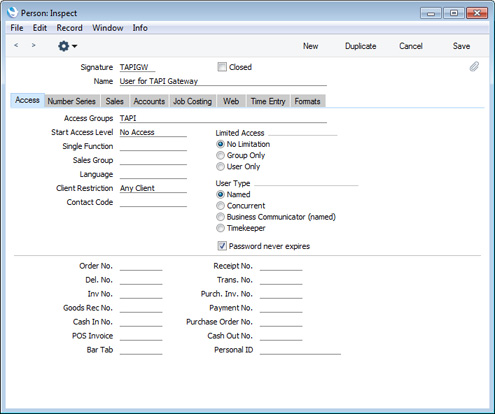Viewport: 495px width, 414px height.
Task: Choose Group Only limited access
Action: pos(220,155)
